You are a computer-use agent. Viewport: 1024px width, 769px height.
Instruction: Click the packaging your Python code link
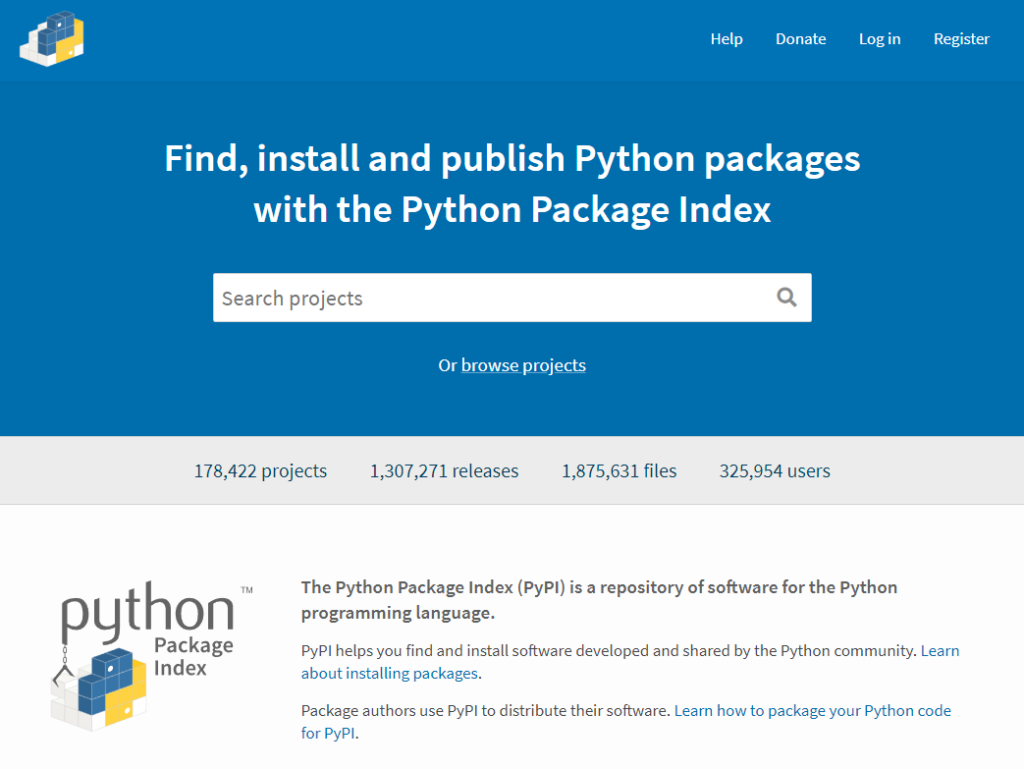[813, 710]
